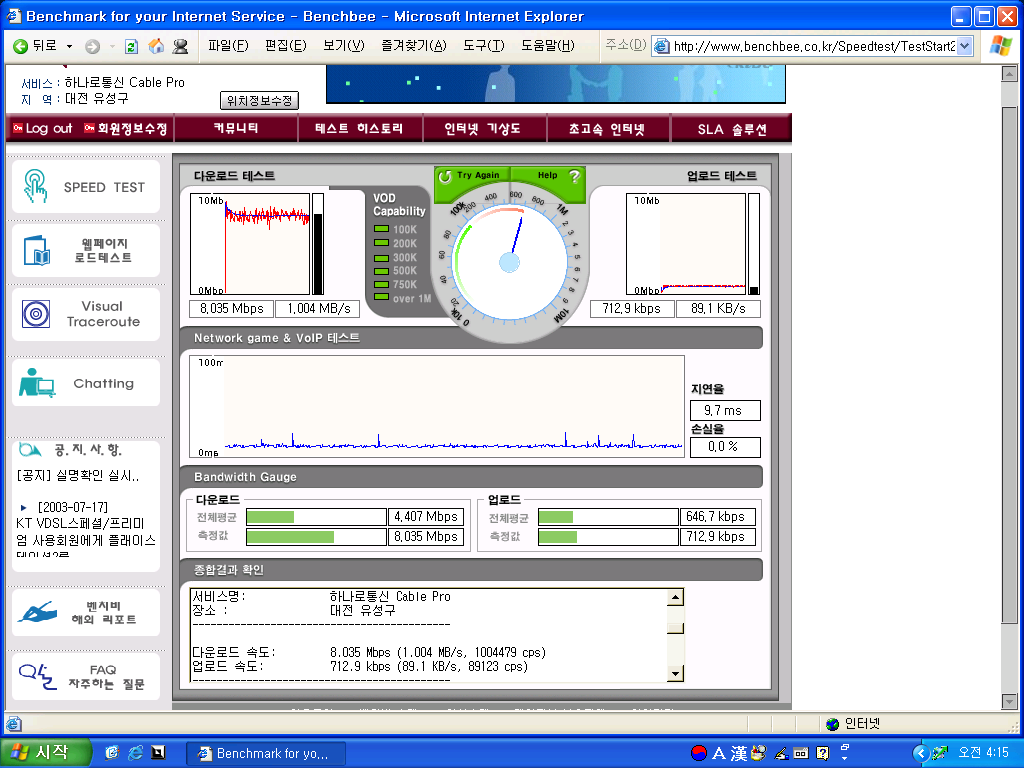Click the Refresh page toolbar icon
Image resolution: width=1024 pixels, height=768 pixels.
(131, 46)
